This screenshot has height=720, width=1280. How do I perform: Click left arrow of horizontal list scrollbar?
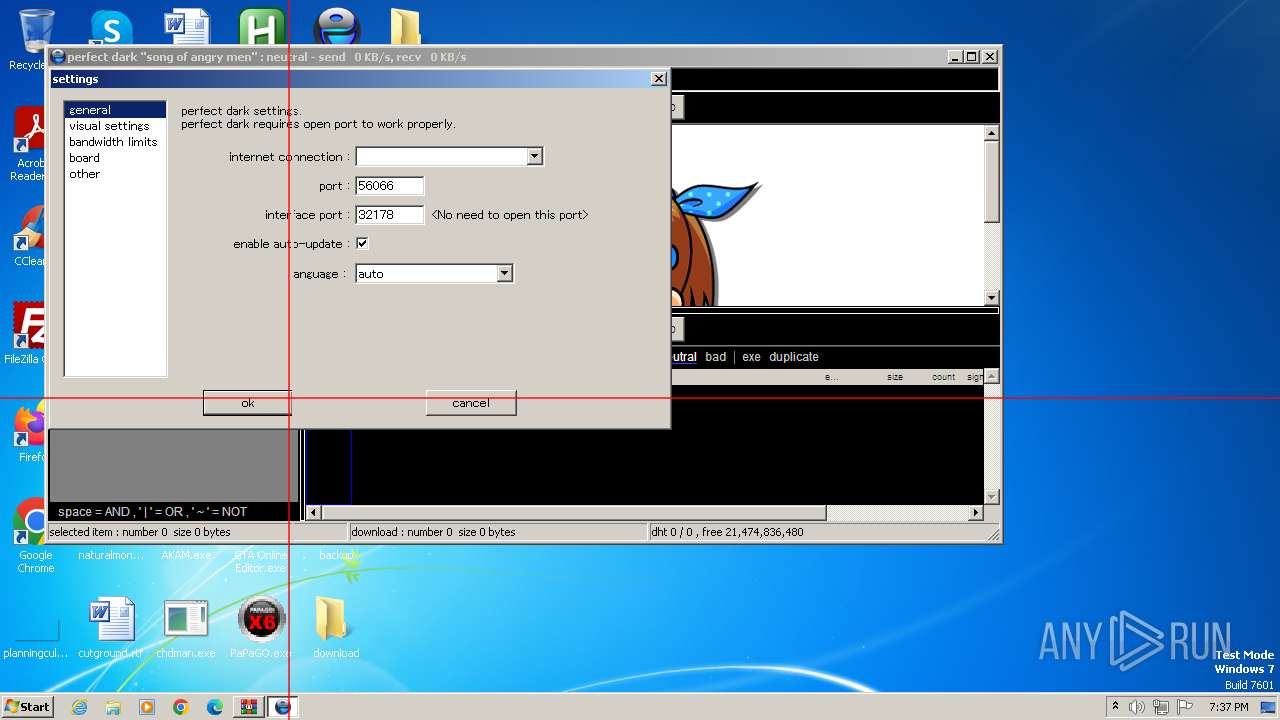point(314,512)
